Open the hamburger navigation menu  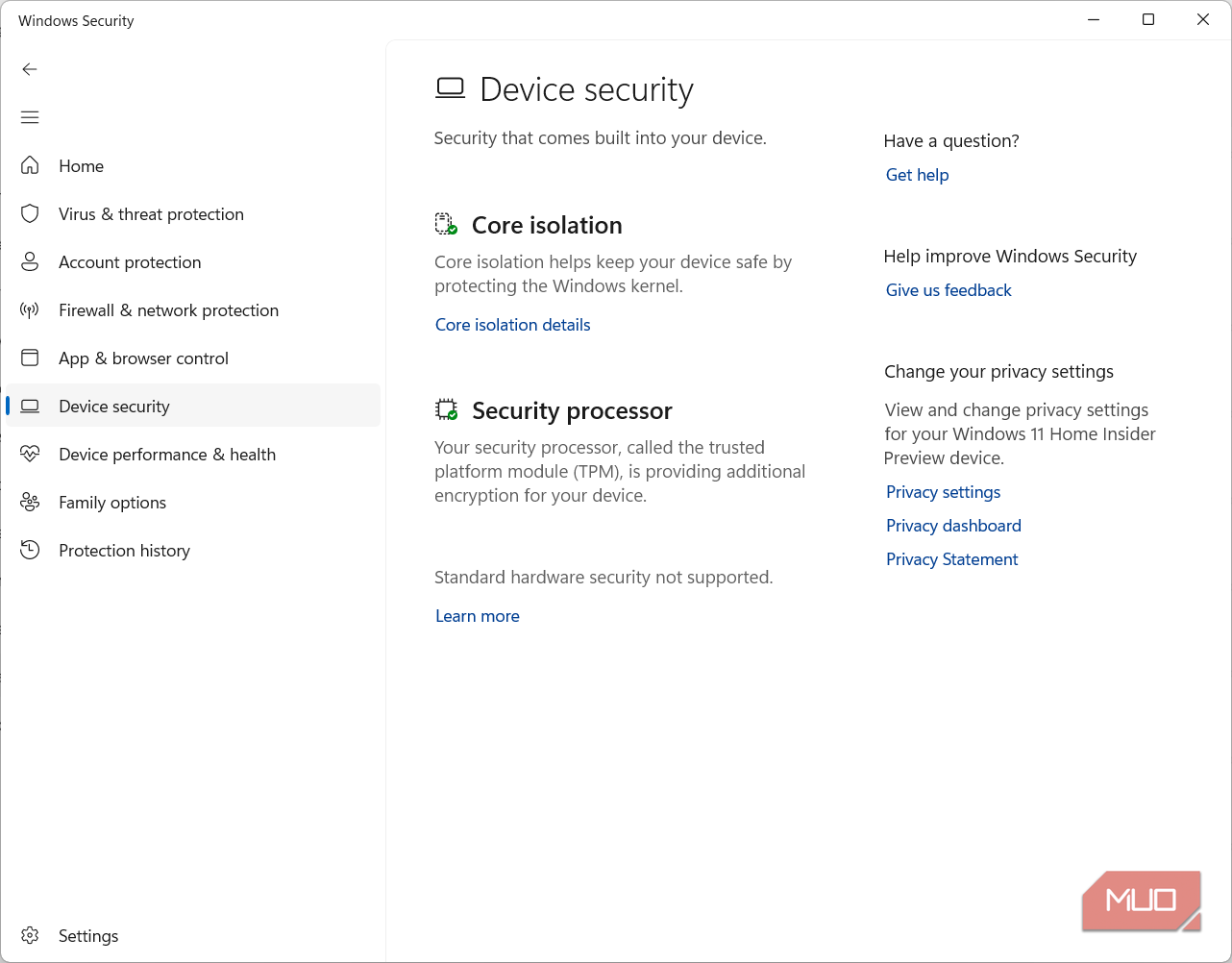coord(30,117)
